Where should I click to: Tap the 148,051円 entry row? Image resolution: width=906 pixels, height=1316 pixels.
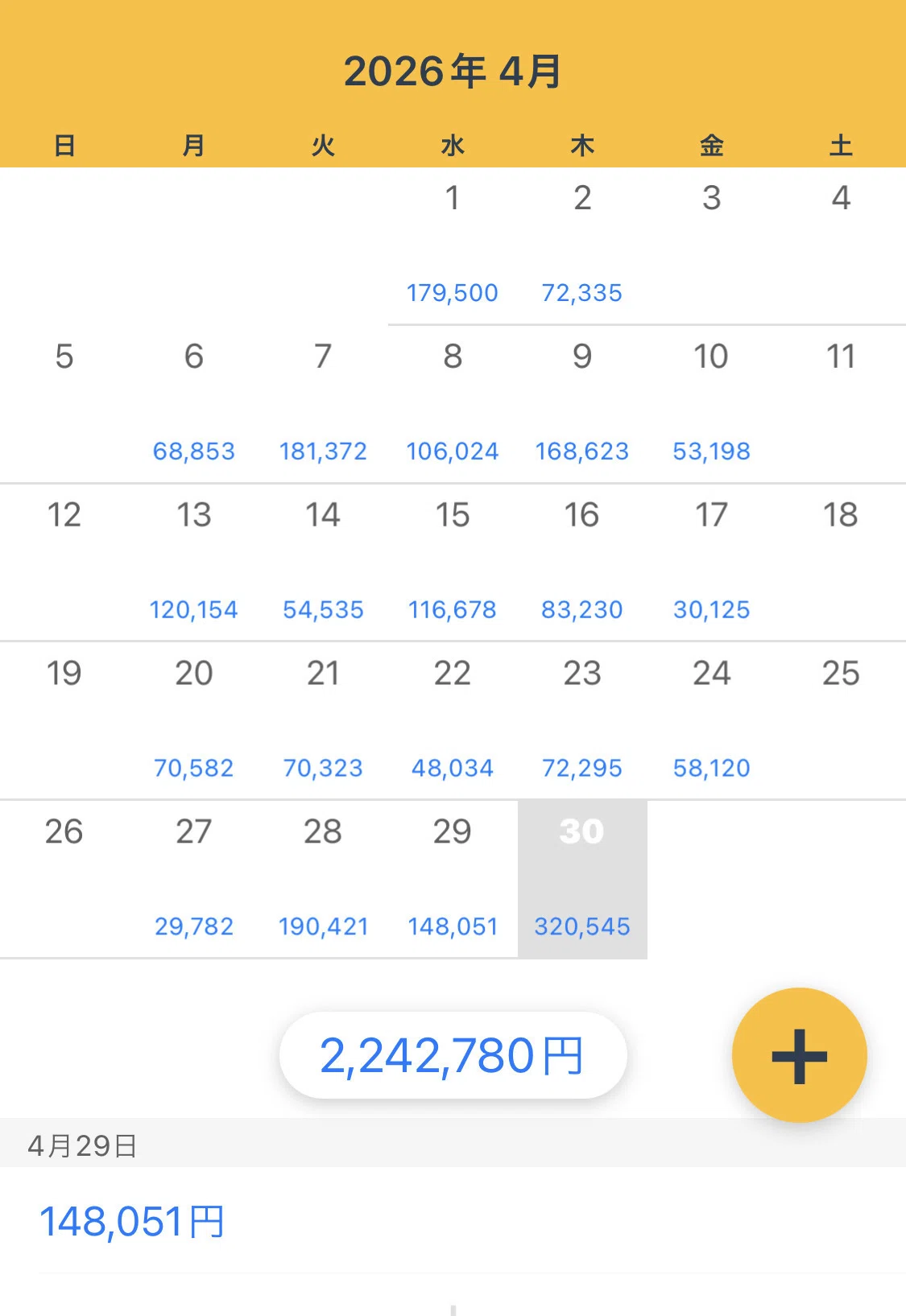(x=453, y=1221)
